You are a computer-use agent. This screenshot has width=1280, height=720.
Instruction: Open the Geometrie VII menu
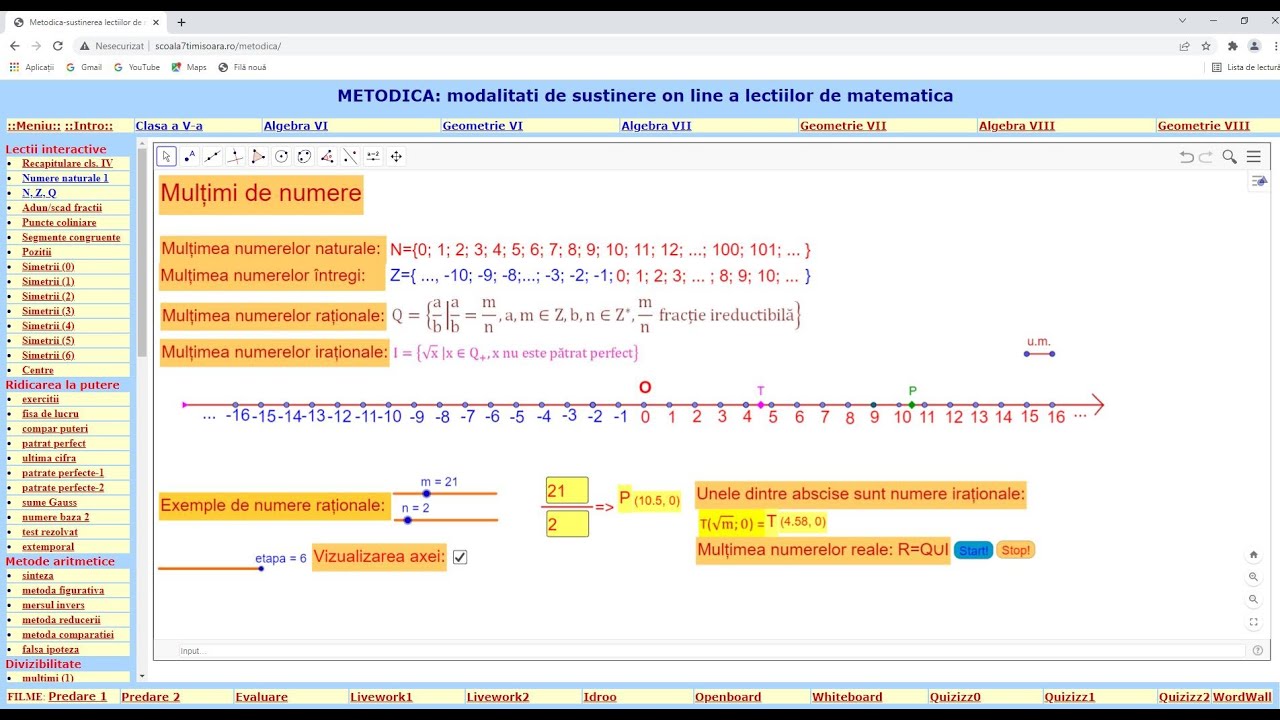(x=843, y=126)
